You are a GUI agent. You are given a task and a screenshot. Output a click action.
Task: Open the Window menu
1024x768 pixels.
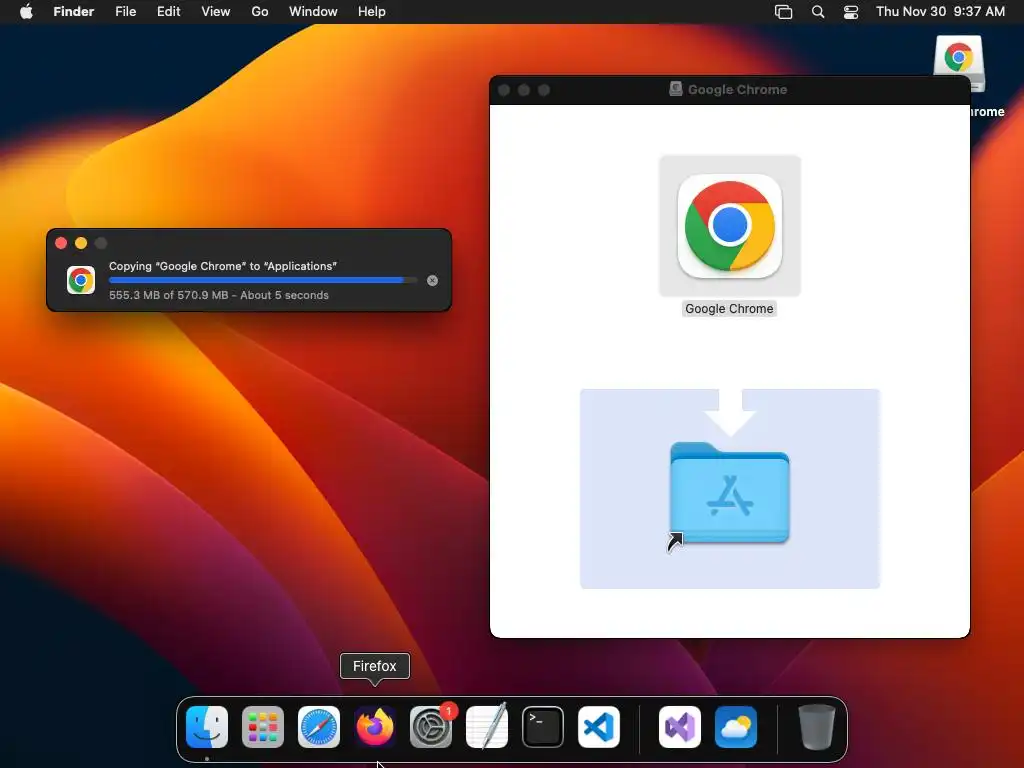pyautogui.click(x=313, y=12)
